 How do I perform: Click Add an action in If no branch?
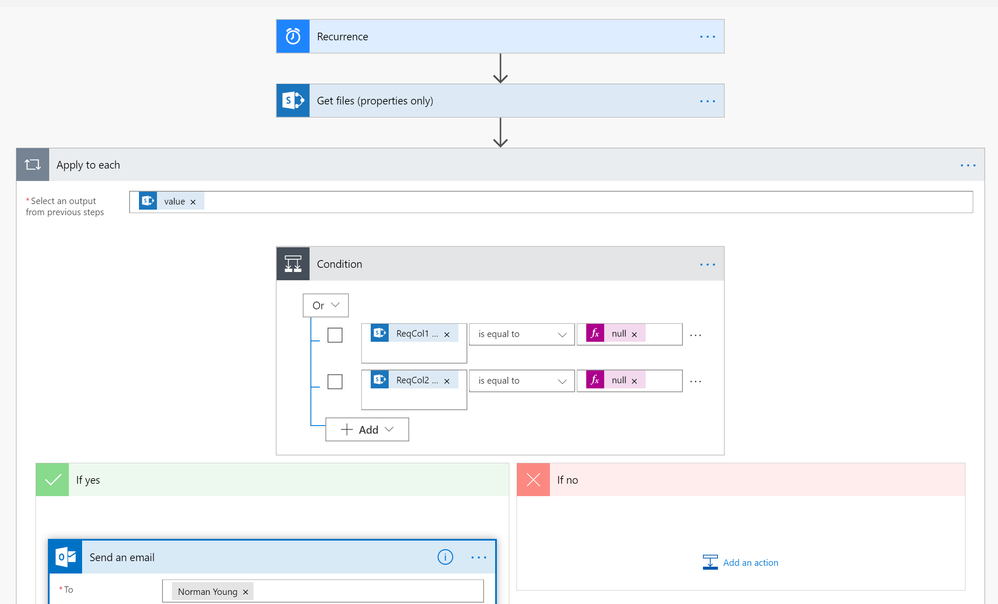pos(741,563)
